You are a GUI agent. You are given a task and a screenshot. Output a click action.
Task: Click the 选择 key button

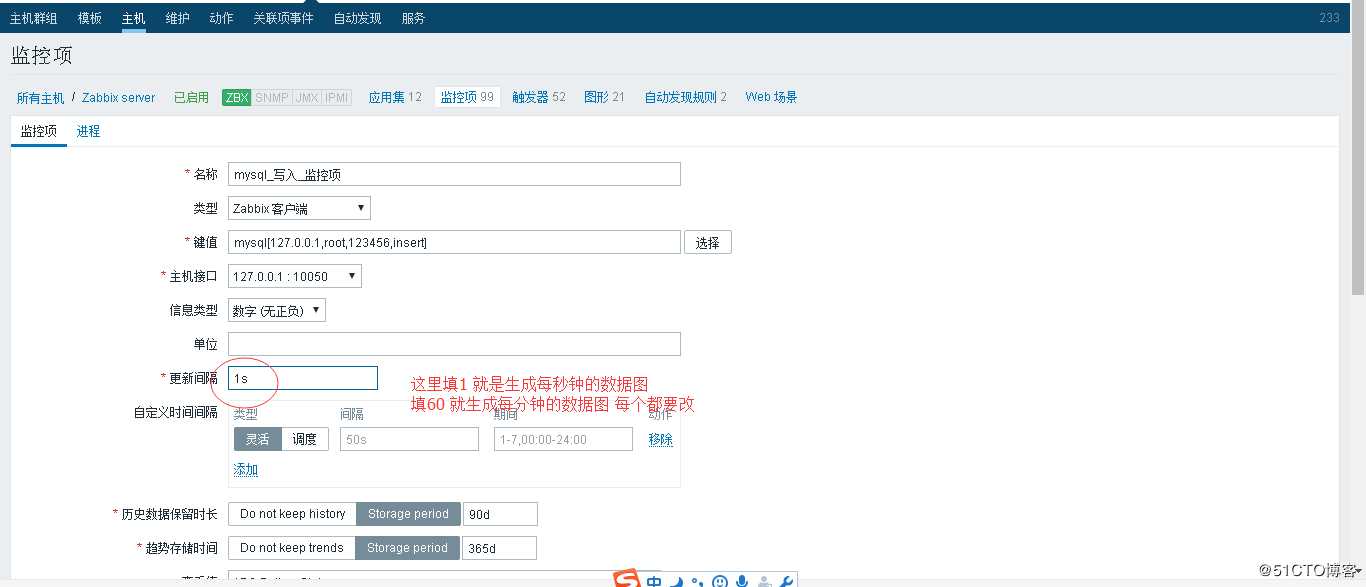pos(708,242)
